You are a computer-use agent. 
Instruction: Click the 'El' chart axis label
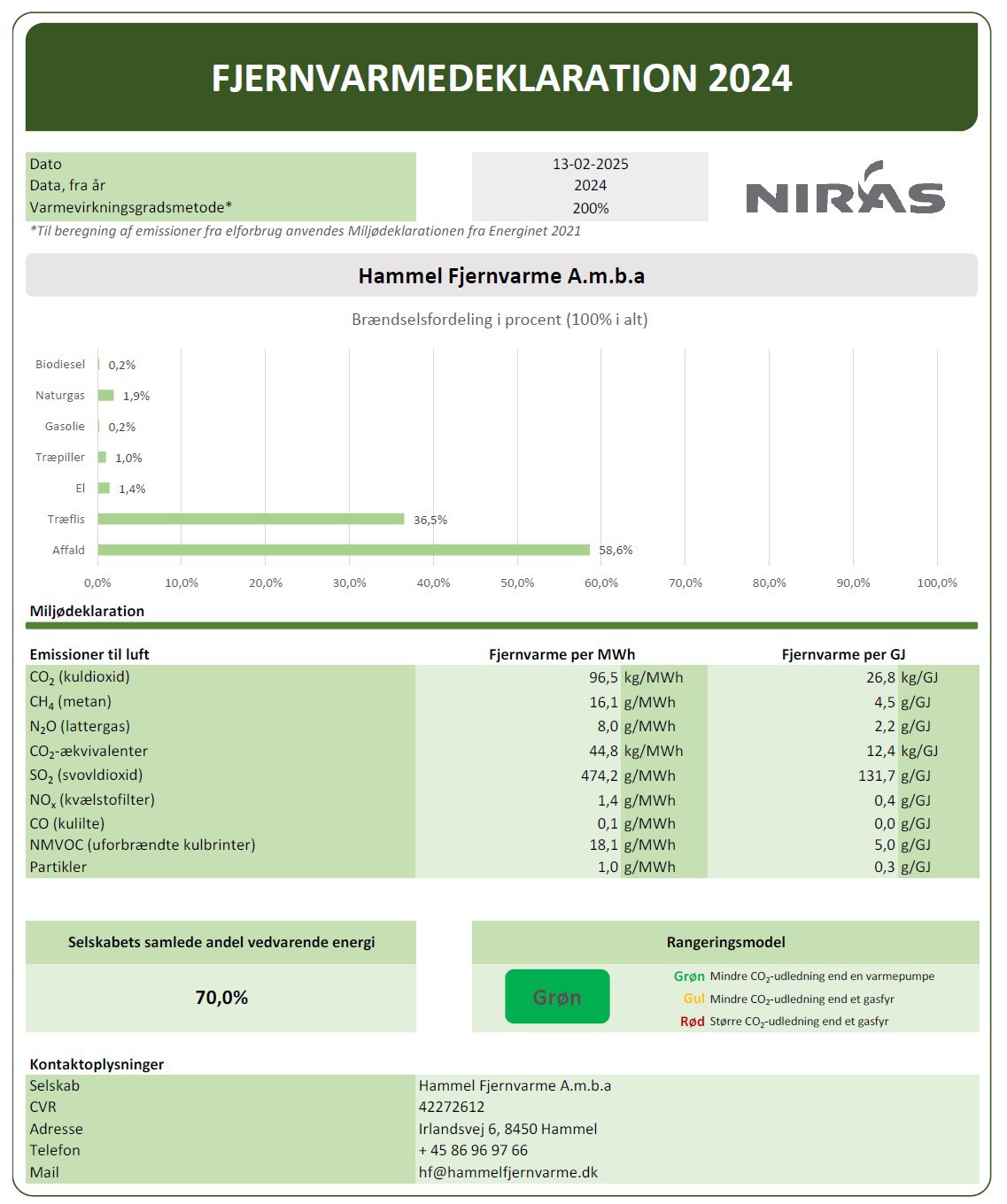[x=81, y=488]
